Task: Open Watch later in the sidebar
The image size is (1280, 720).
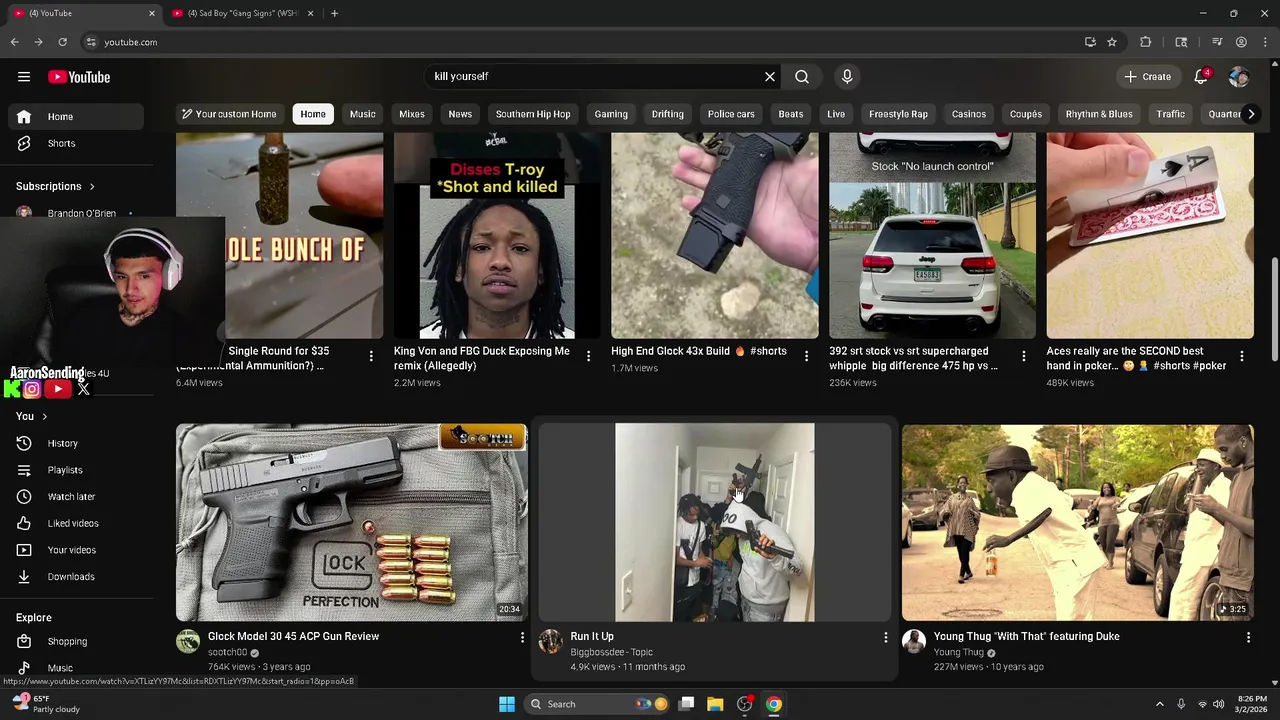Action: (76, 497)
